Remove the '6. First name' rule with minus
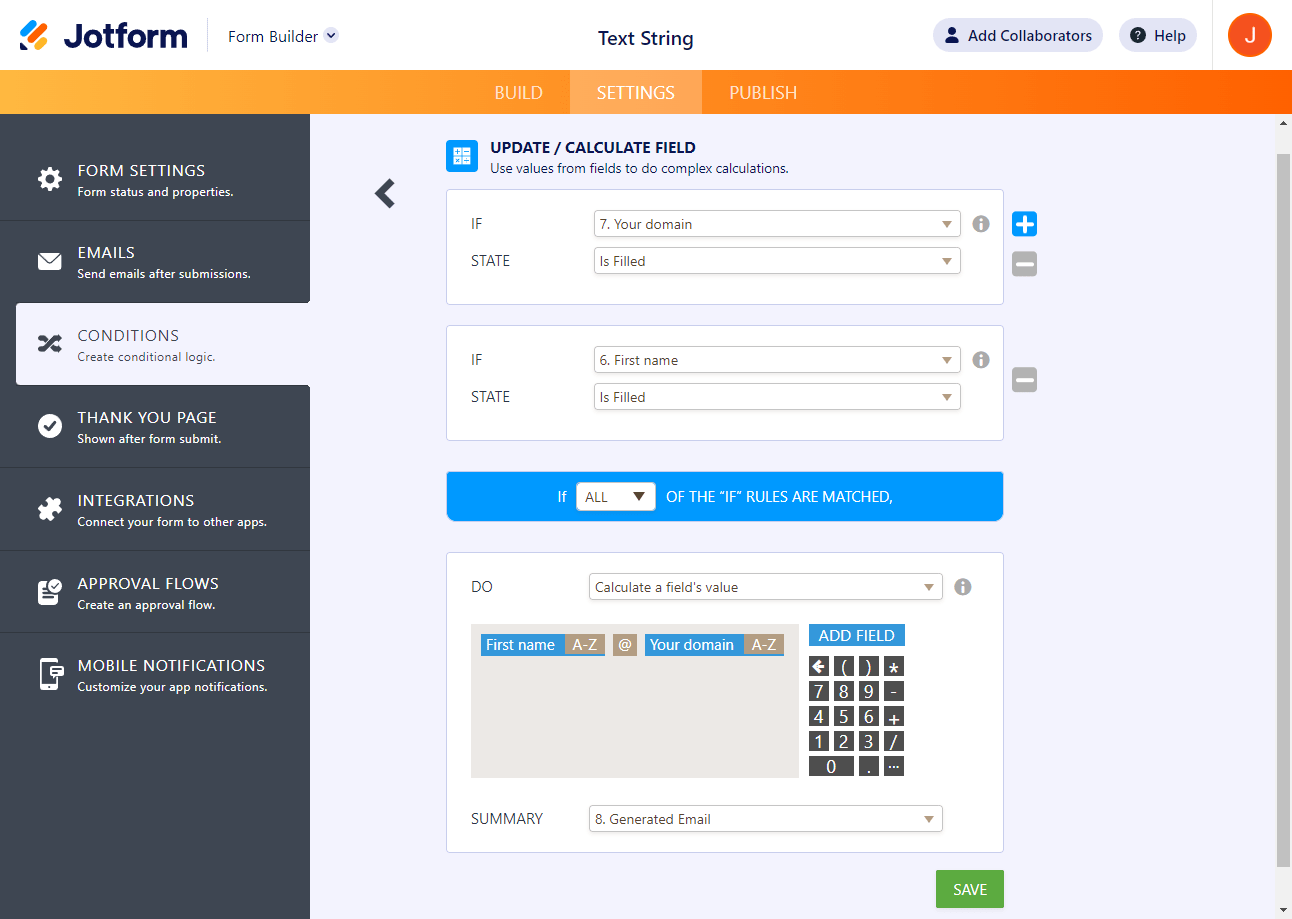Viewport: 1292px width, 919px height. 1024,380
